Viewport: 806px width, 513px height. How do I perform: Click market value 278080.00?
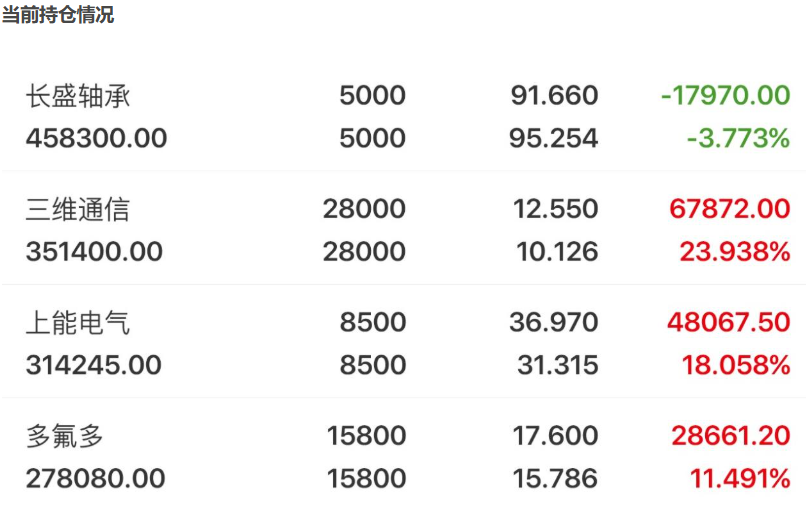(96, 479)
